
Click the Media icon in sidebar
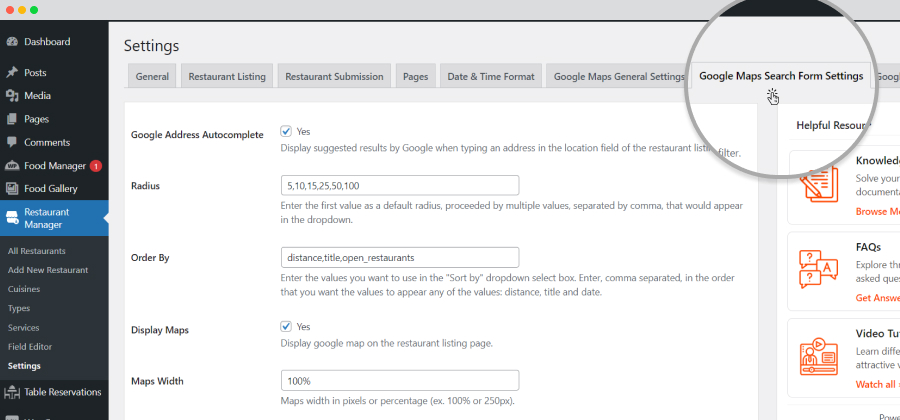[x=11, y=96]
